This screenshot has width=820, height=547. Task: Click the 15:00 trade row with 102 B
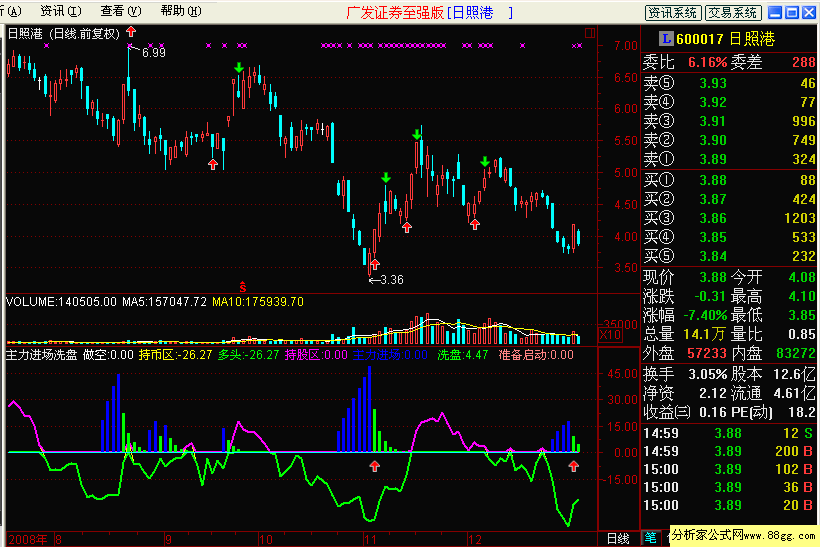click(x=729, y=469)
